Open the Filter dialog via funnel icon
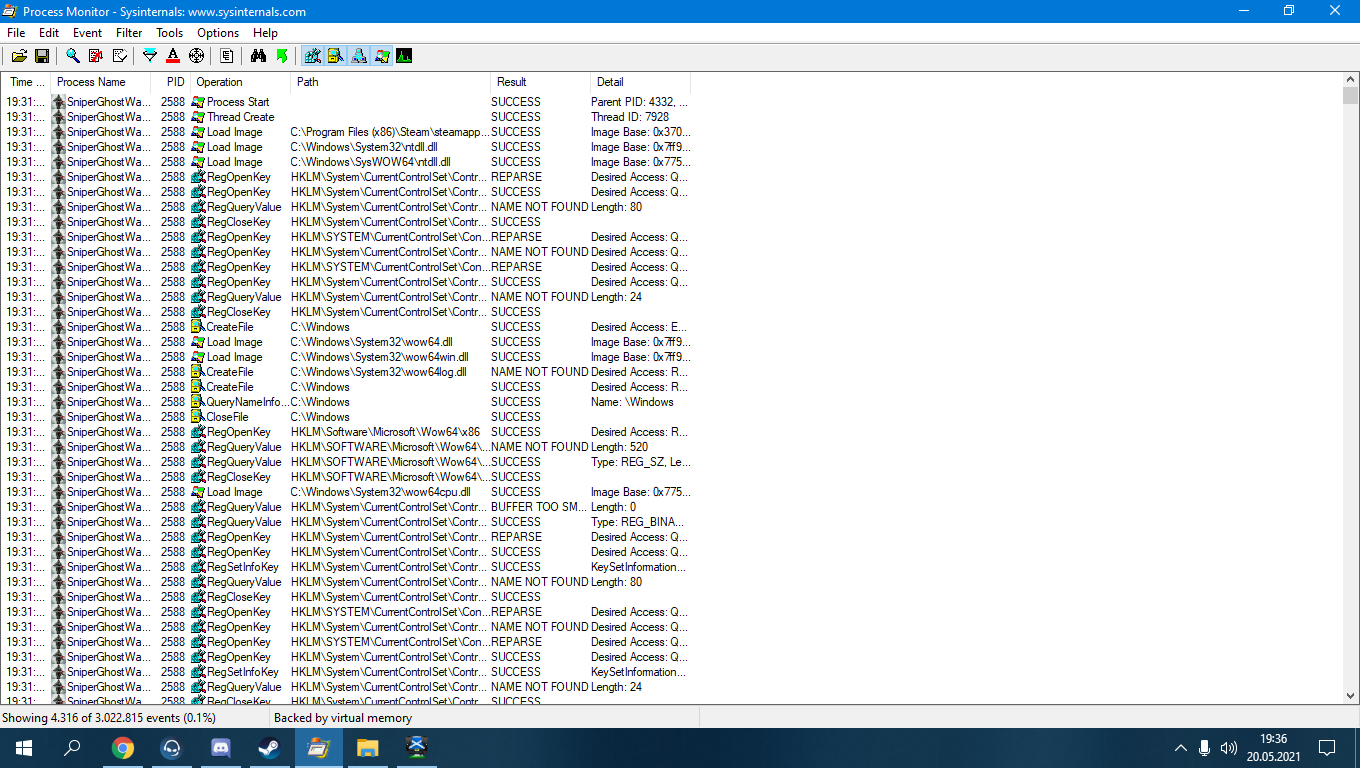Image resolution: width=1360 pixels, height=768 pixels. click(150, 56)
